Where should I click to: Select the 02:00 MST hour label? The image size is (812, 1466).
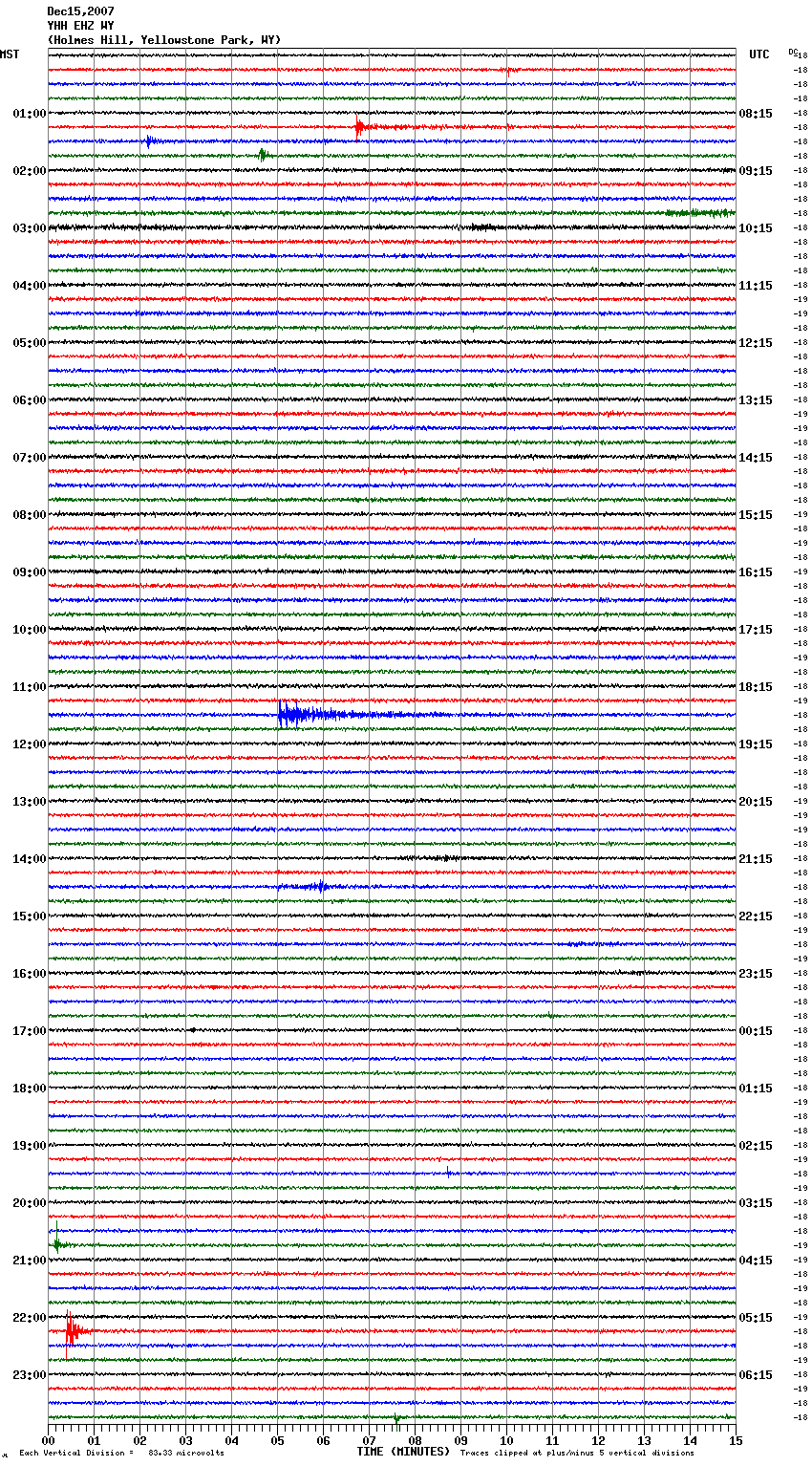pyautogui.click(x=30, y=171)
